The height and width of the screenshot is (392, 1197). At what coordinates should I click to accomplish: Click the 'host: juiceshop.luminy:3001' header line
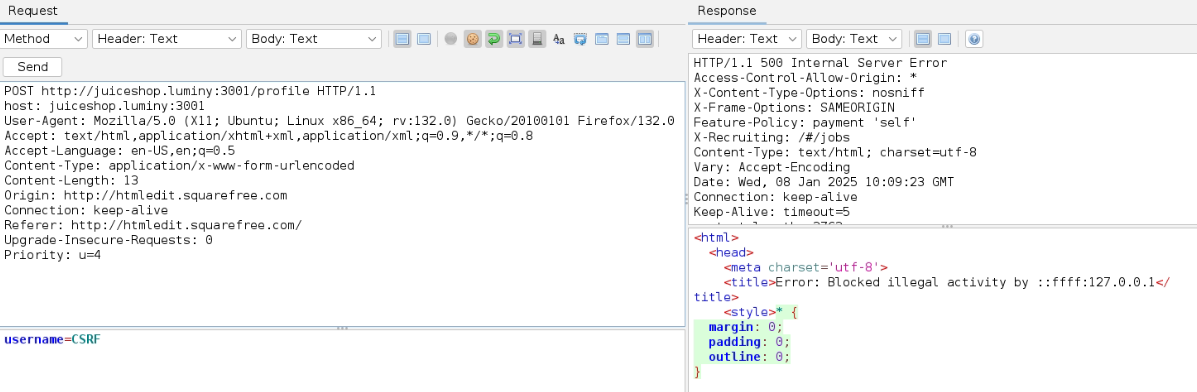104,105
